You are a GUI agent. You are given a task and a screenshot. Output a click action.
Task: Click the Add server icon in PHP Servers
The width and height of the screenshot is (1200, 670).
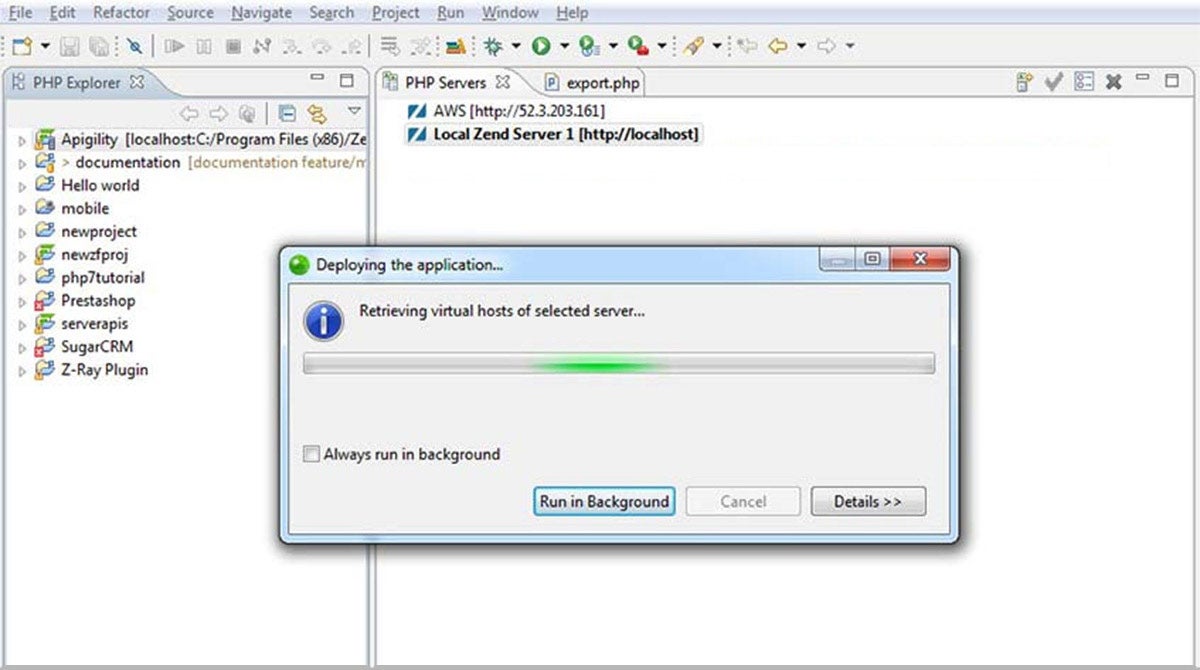click(1024, 82)
